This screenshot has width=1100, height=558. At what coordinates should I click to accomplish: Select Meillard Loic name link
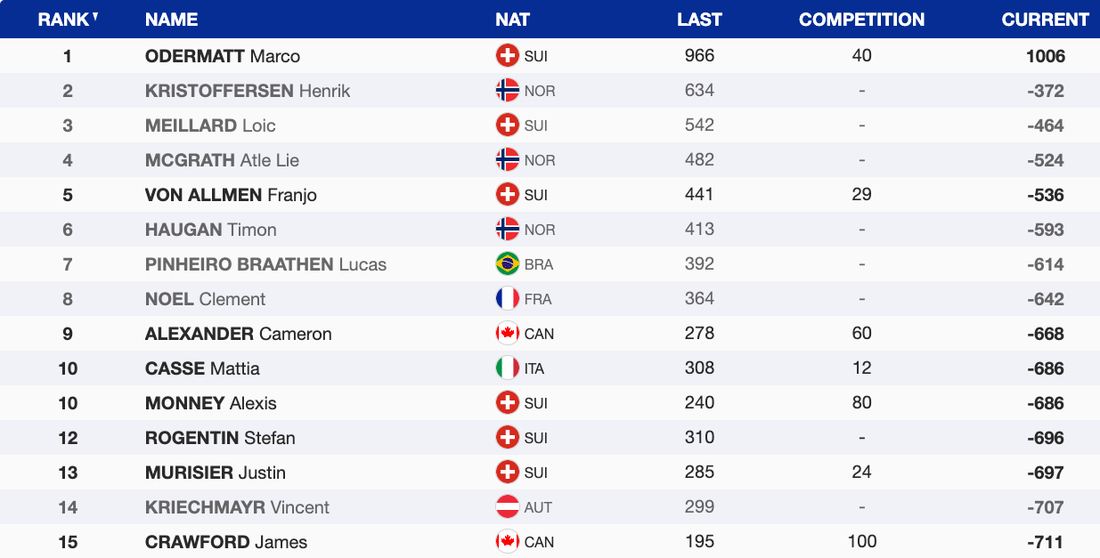[x=210, y=125]
